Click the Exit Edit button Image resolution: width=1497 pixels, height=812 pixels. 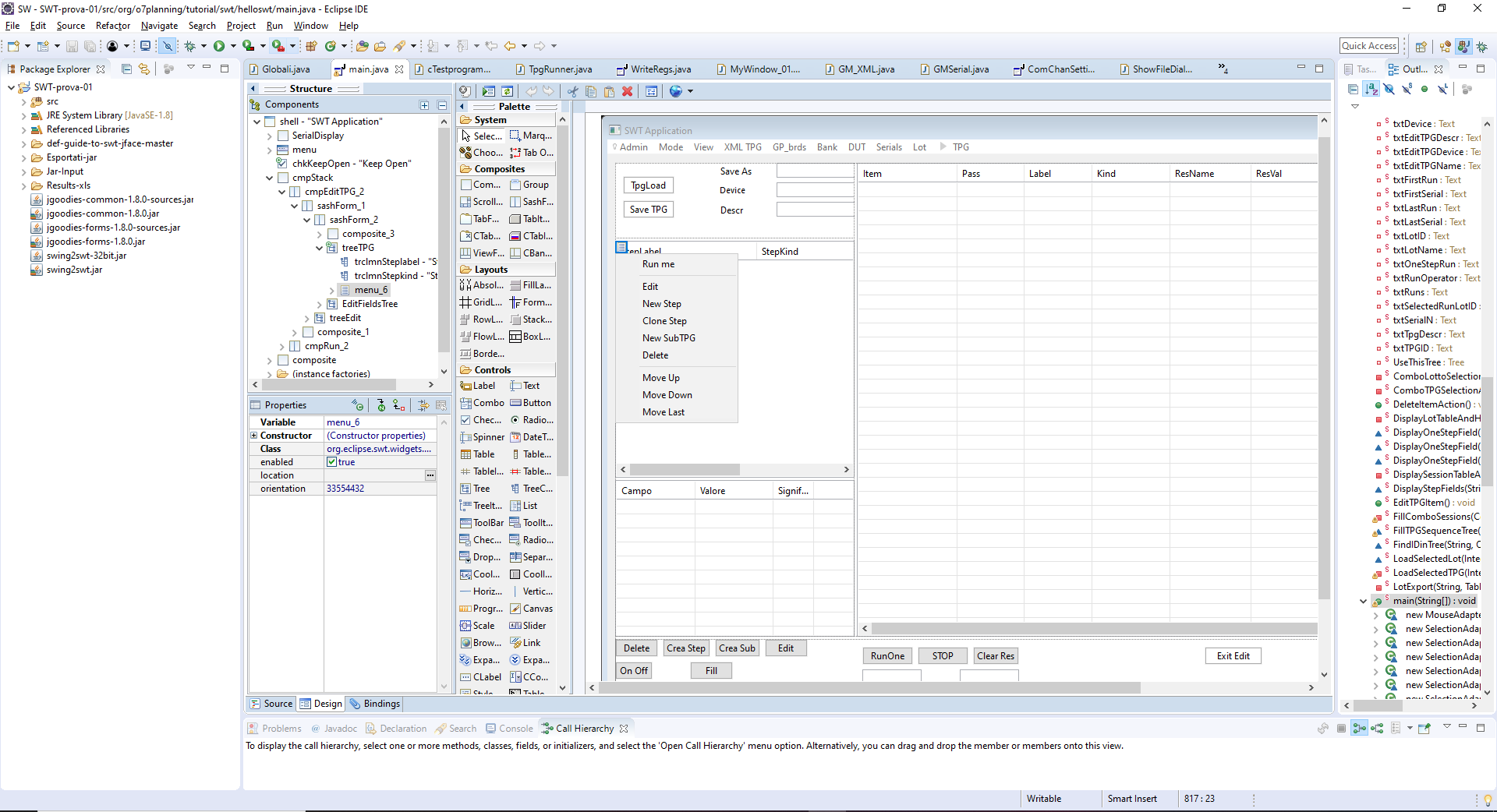(x=1233, y=656)
